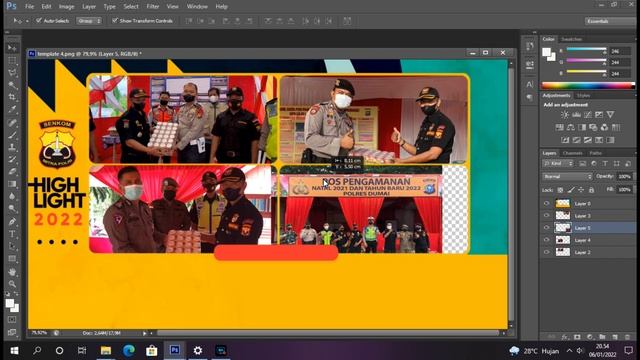Filter layers by type (T) icon
This screenshot has width=640, height=360.
point(605,164)
